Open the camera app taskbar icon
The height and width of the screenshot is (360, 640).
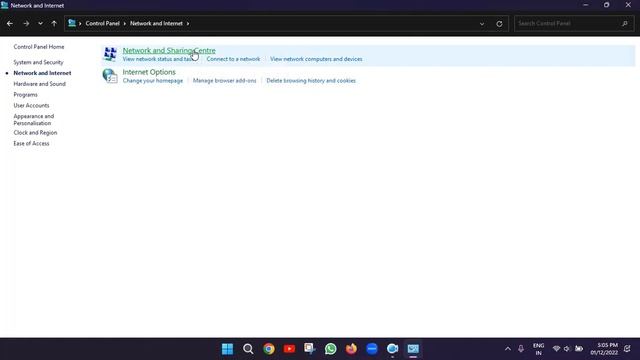click(392, 349)
